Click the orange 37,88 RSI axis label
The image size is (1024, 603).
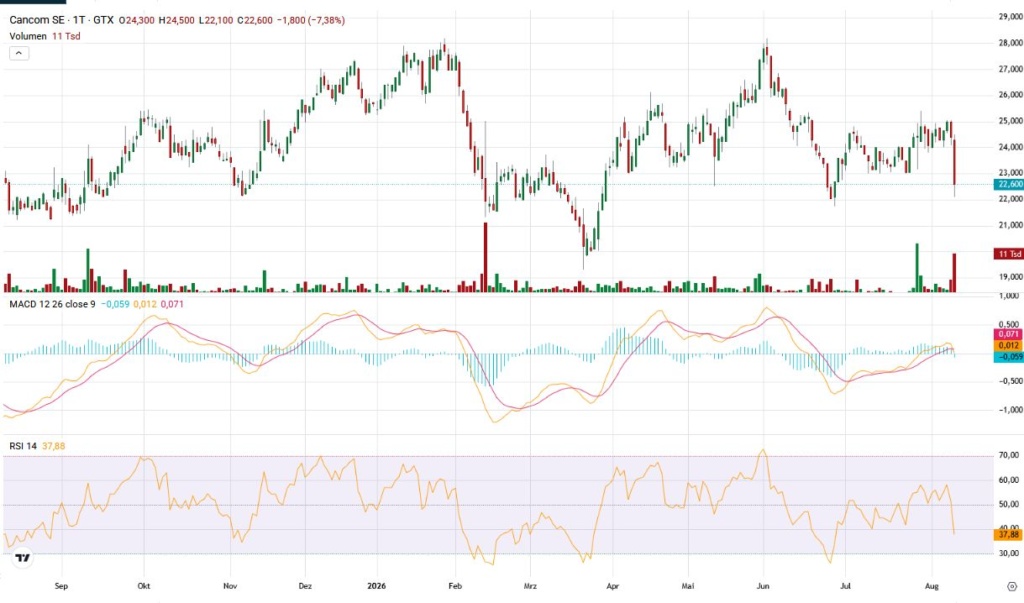[1008, 534]
